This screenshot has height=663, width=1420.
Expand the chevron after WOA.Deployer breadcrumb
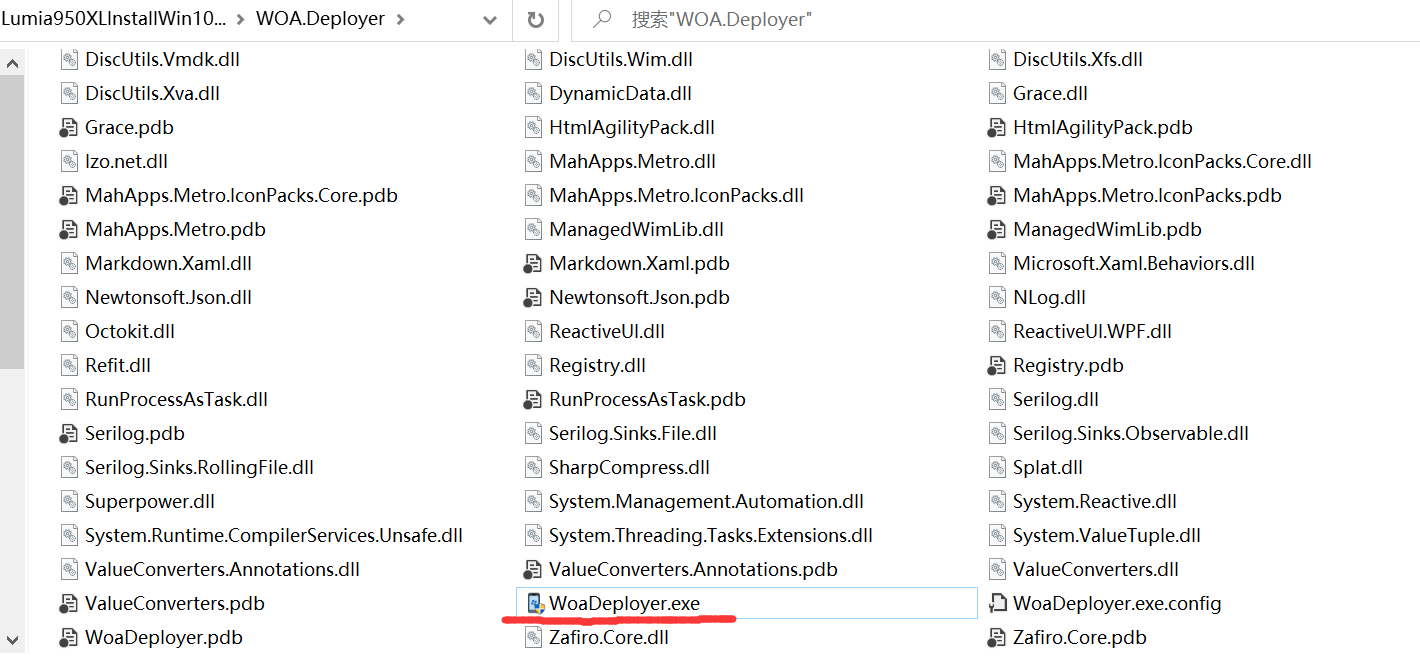401,20
